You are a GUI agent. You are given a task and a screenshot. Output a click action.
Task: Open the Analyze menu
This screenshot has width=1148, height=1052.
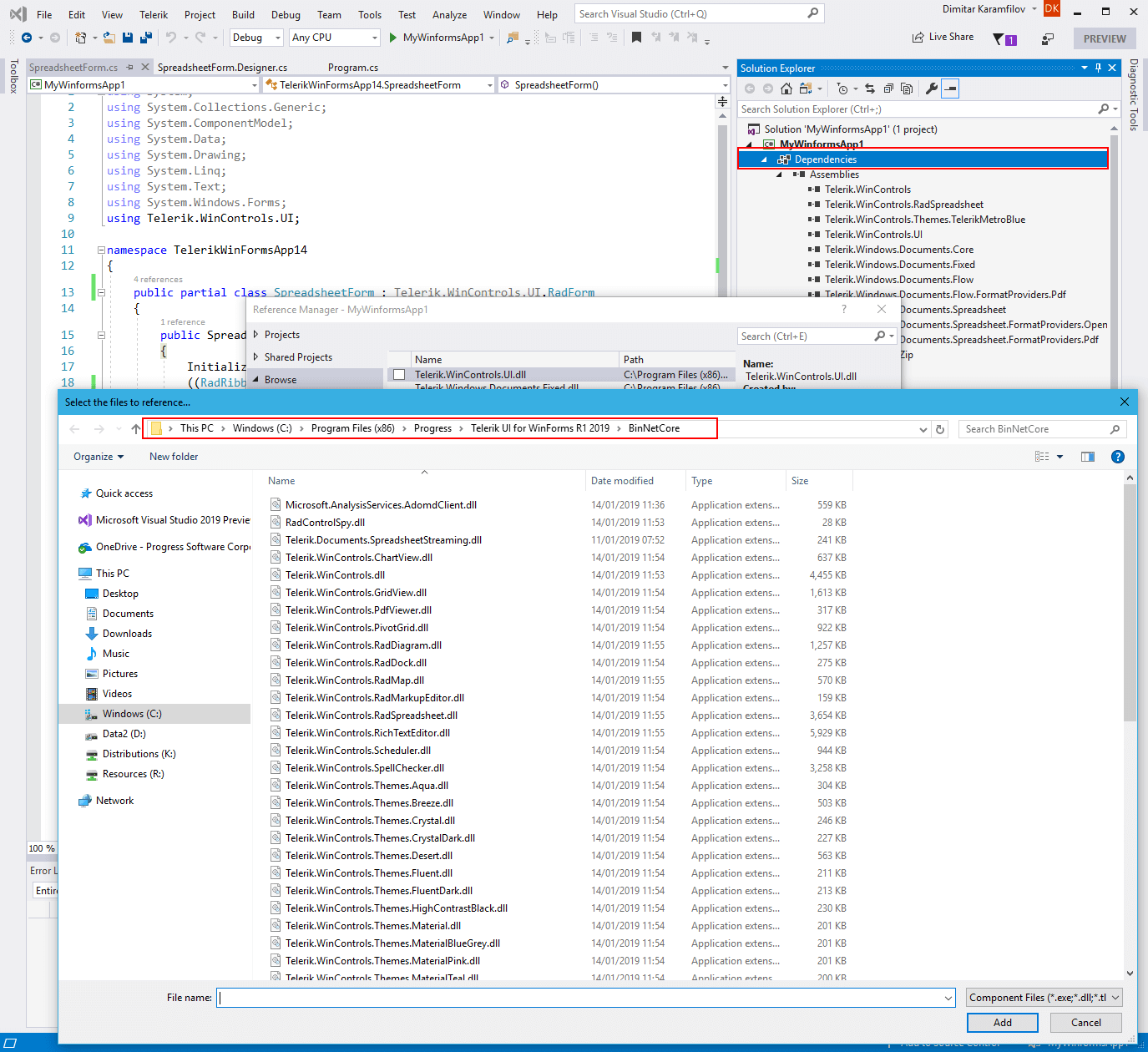point(449,14)
